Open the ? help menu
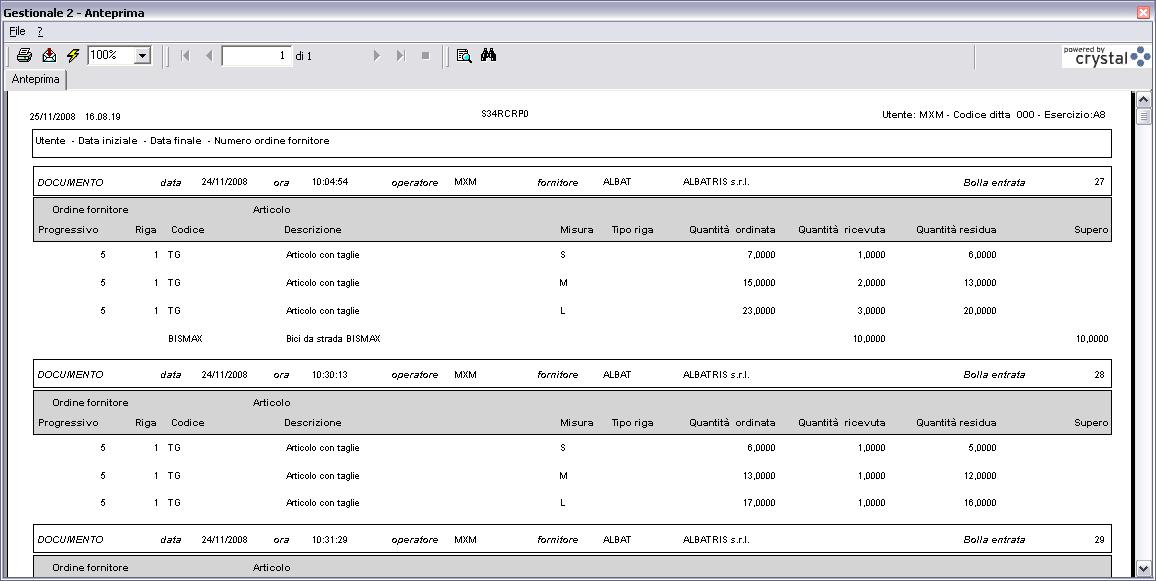 coord(40,31)
